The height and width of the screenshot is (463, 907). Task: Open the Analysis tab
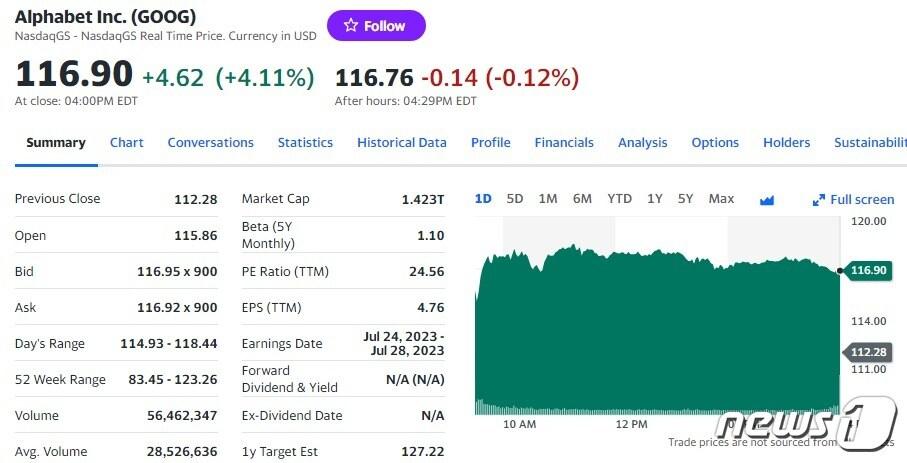[x=642, y=143]
